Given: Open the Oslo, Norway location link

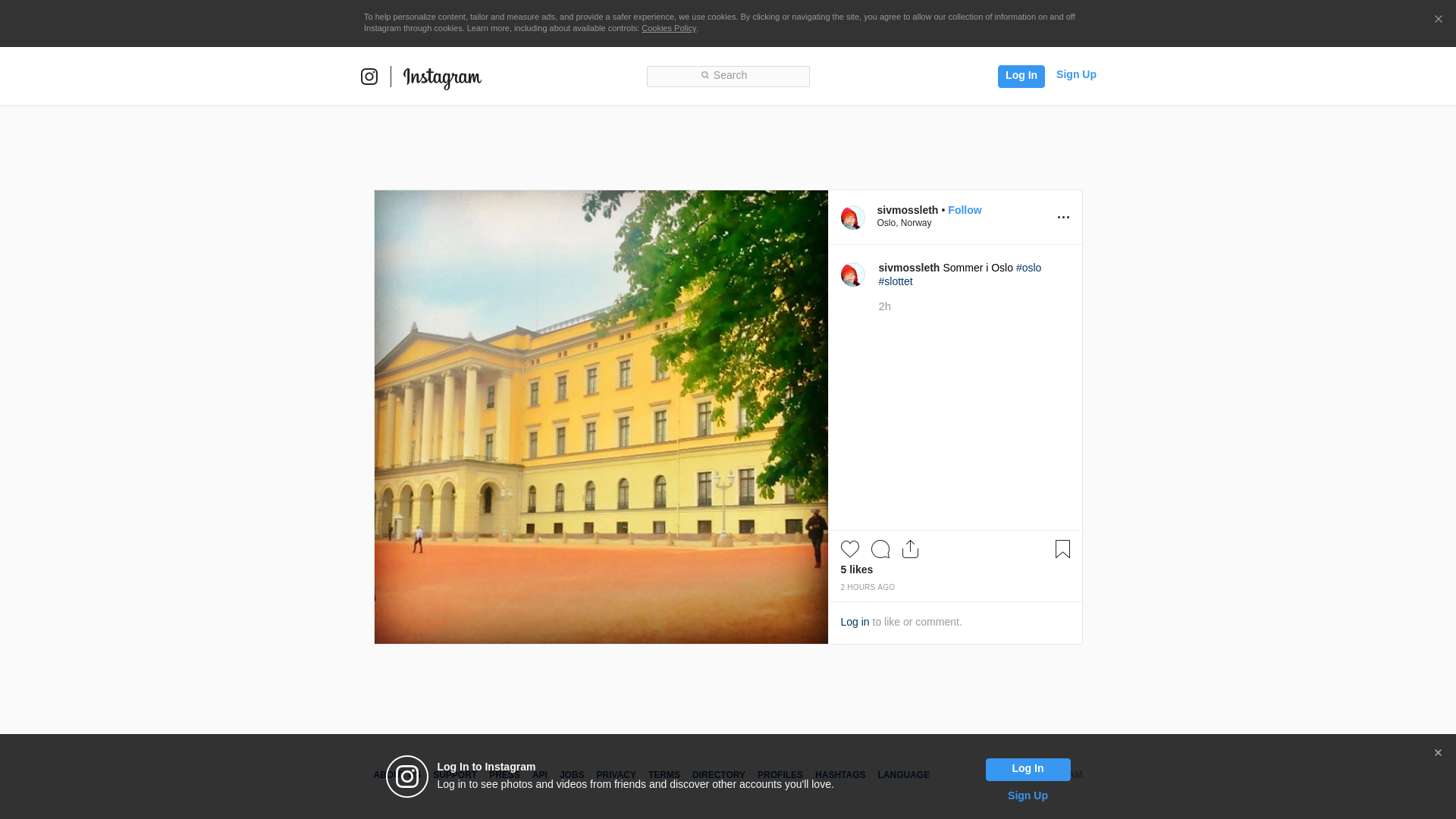Looking at the screenshot, I should coord(904,223).
